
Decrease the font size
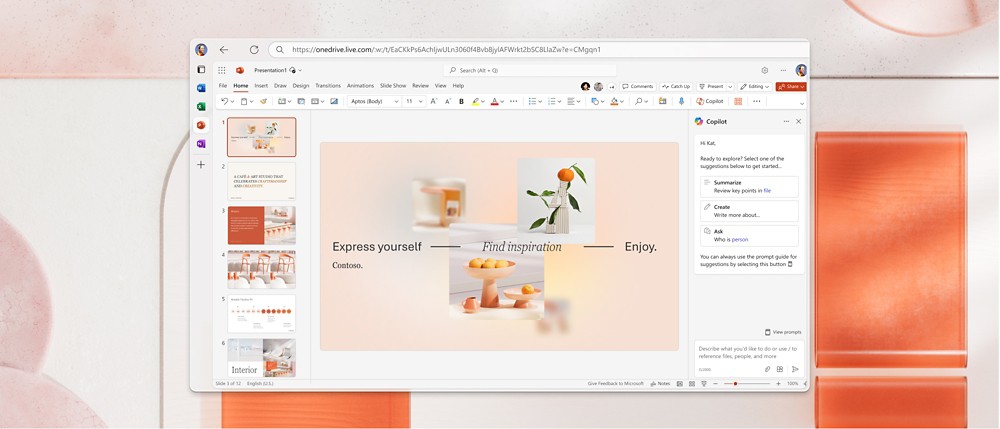tap(448, 101)
